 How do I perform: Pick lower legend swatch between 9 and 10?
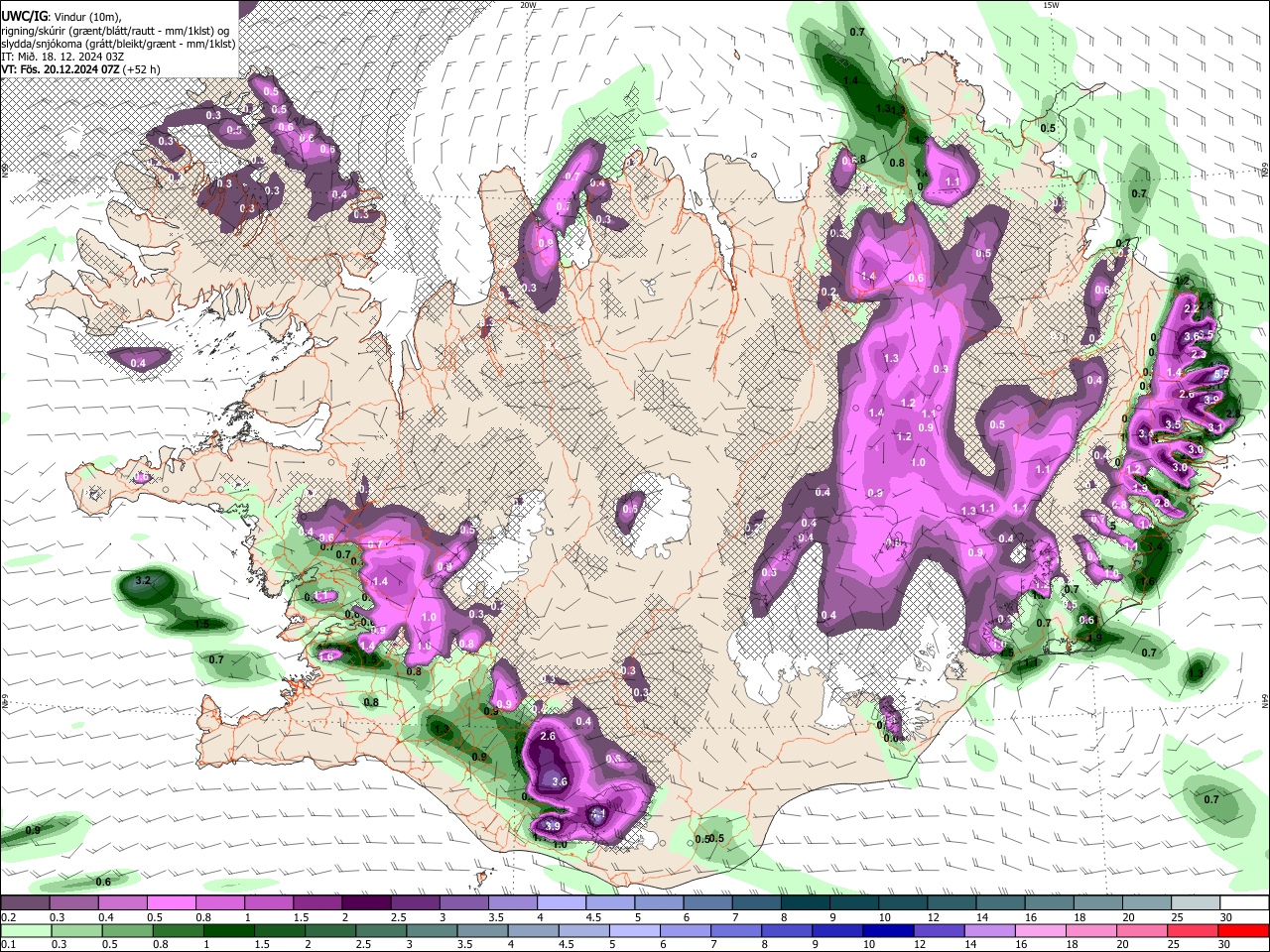pyautogui.click(x=838, y=931)
